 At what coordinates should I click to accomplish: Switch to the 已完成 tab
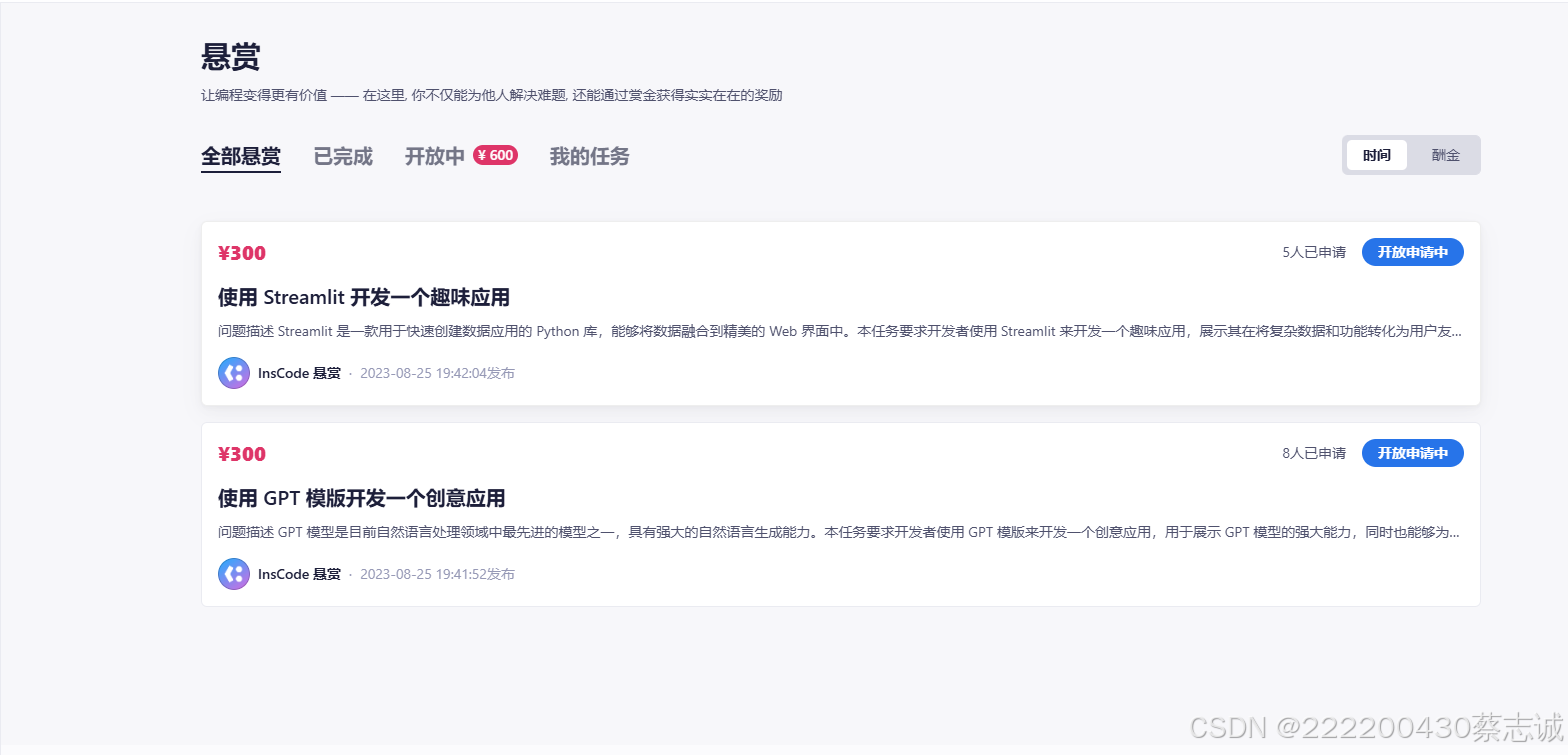pos(343,156)
